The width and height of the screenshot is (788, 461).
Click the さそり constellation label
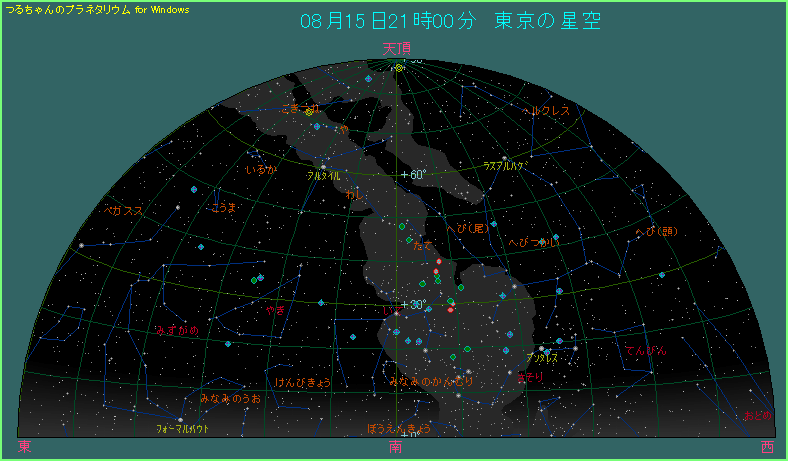[x=530, y=377]
